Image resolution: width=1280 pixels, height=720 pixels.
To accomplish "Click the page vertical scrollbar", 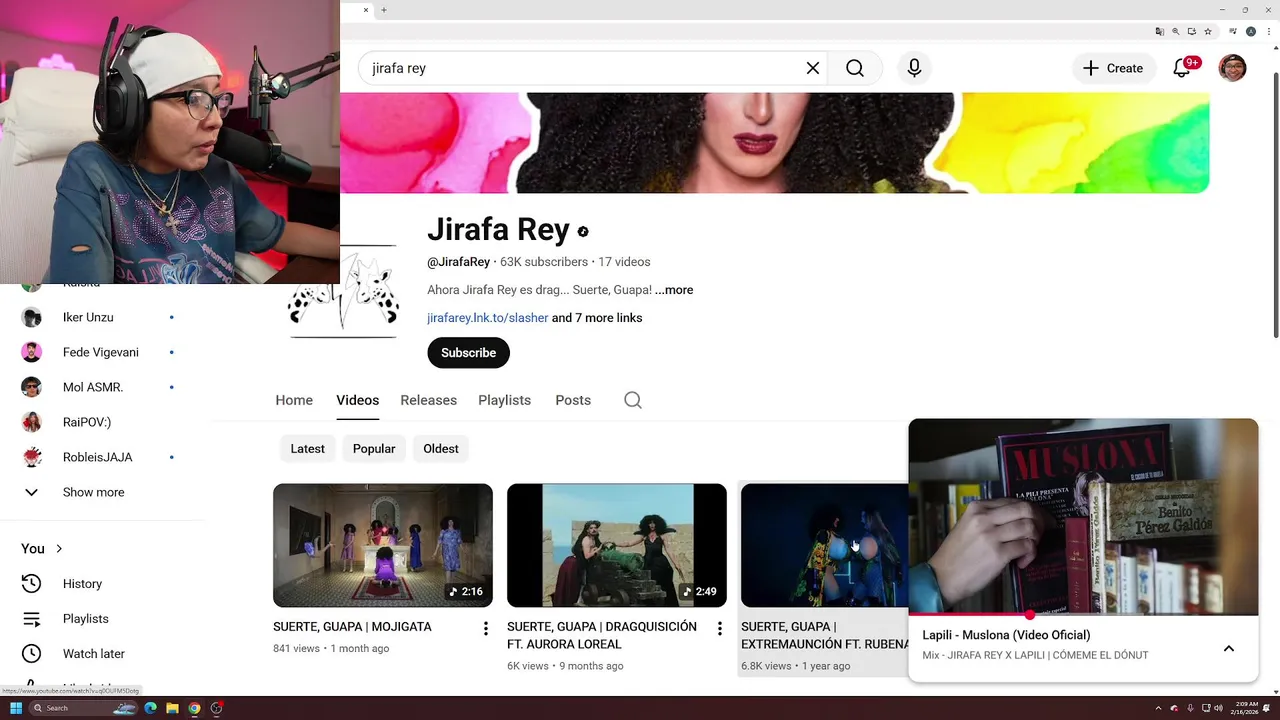I will (x=1274, y=205).
